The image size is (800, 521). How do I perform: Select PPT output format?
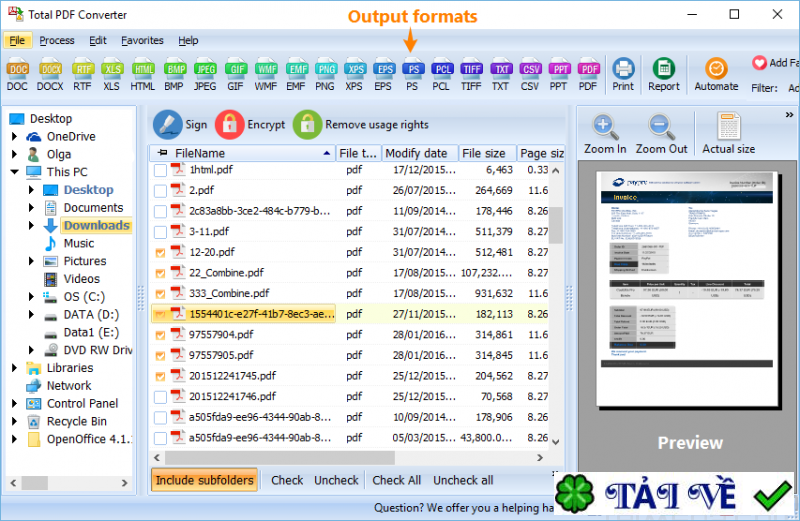[x=559, y=75]
